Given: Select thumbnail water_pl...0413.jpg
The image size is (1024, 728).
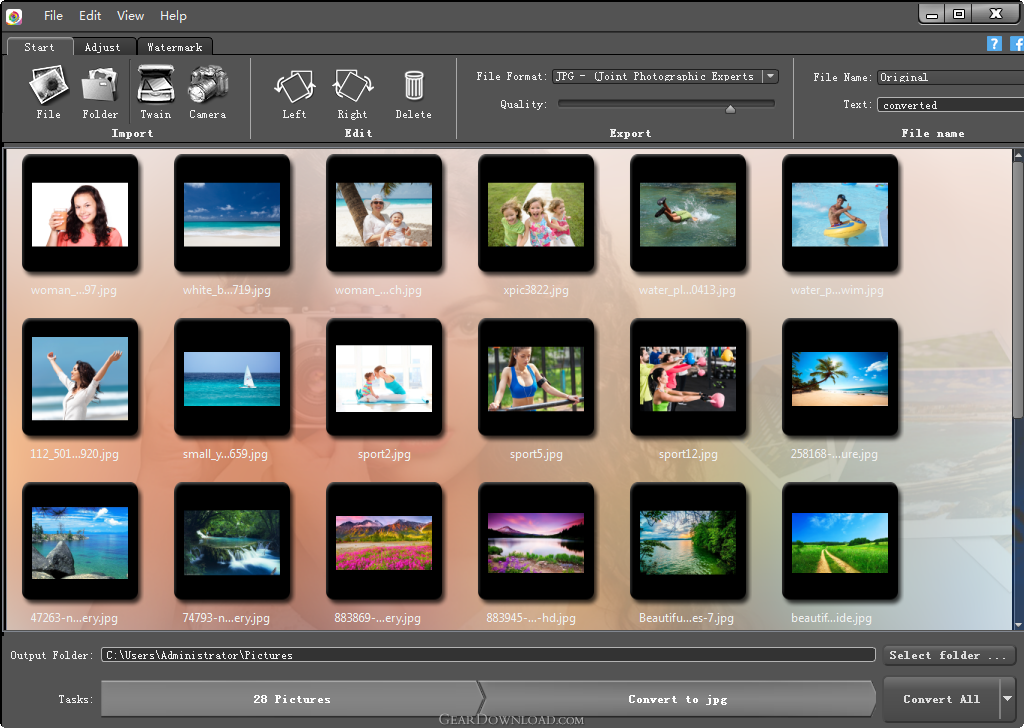Looking at the screenshot, I should pos(688,214).
